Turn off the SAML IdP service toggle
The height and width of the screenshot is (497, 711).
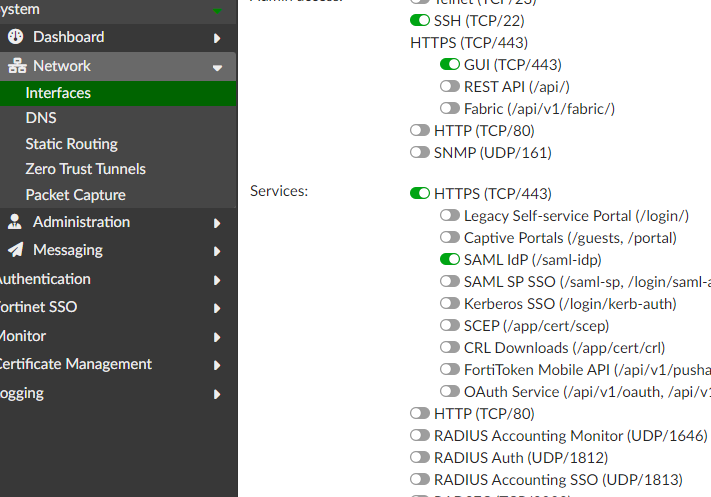pyautogui.click(x=450, y=259)
